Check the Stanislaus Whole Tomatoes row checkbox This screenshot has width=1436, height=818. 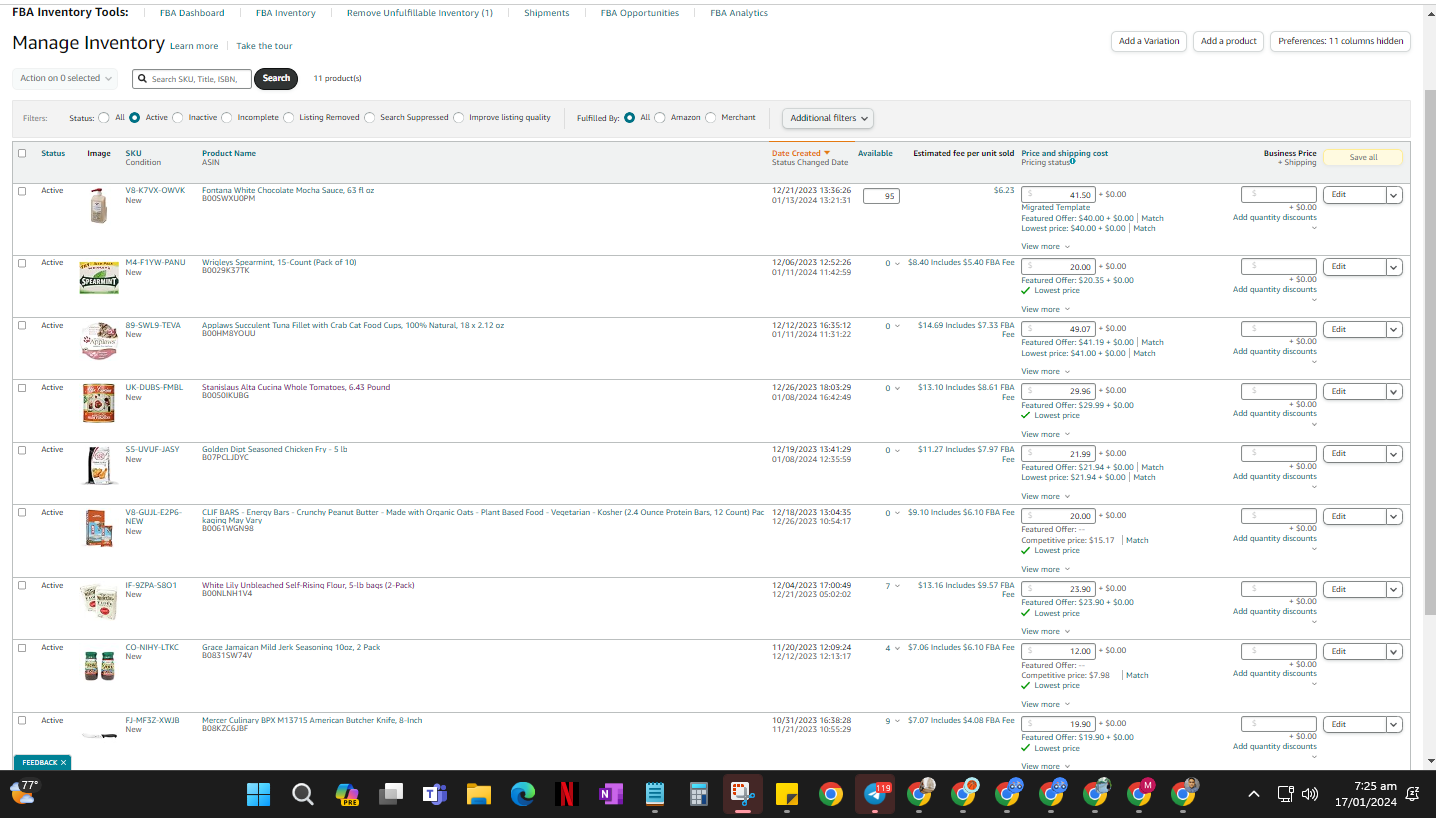coord(22,387)
